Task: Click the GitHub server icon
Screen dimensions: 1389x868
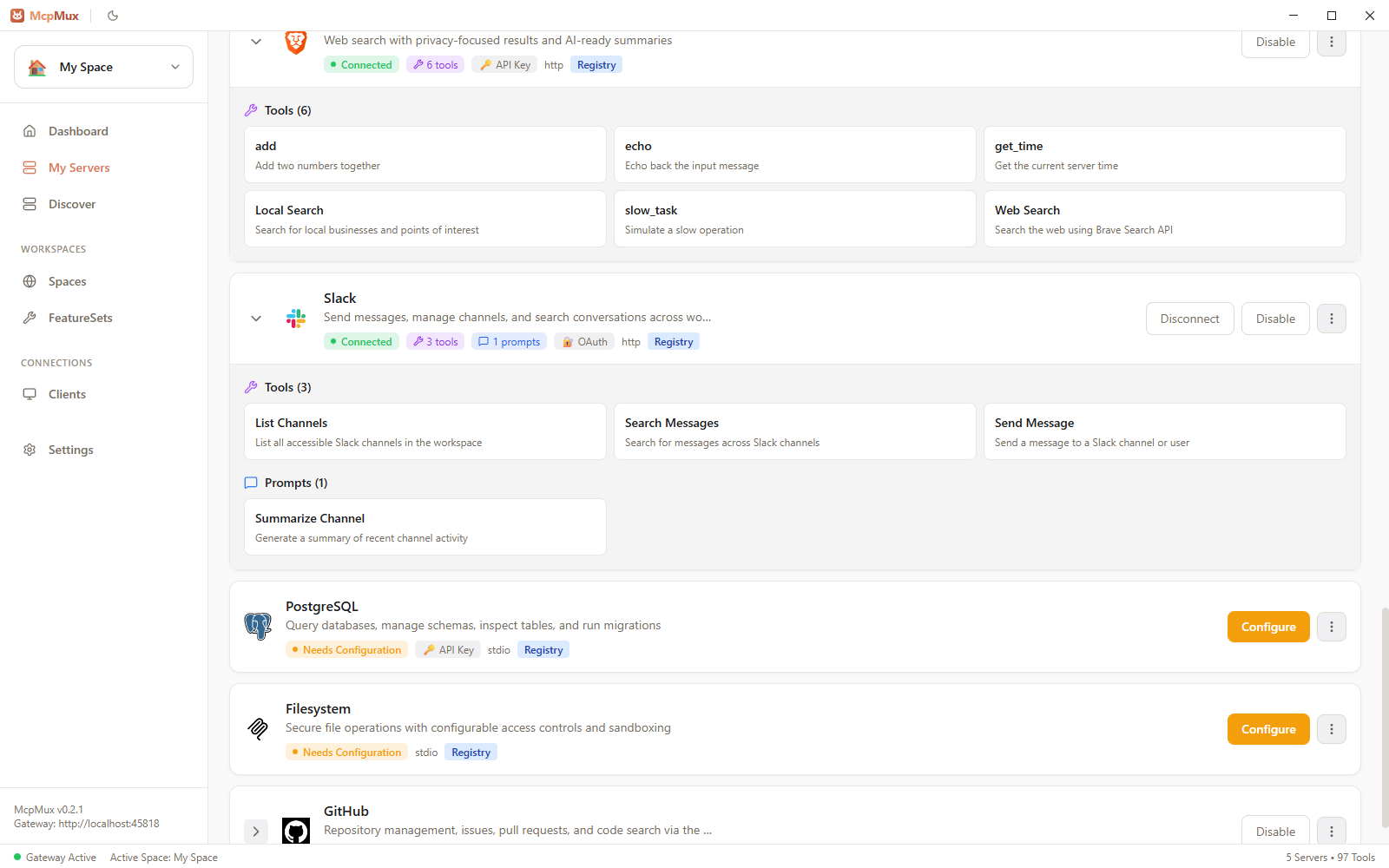Action: (x=296, y=831)
